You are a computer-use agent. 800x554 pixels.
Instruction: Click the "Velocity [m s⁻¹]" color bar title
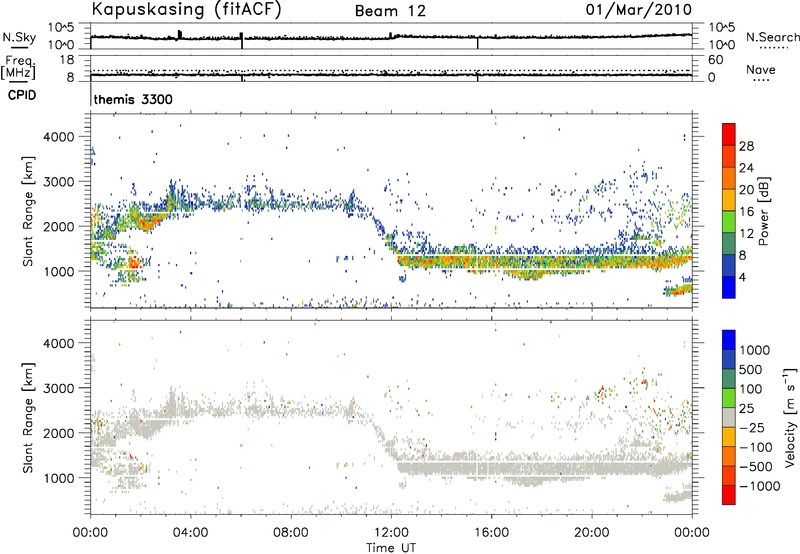(x=790, y=417)
